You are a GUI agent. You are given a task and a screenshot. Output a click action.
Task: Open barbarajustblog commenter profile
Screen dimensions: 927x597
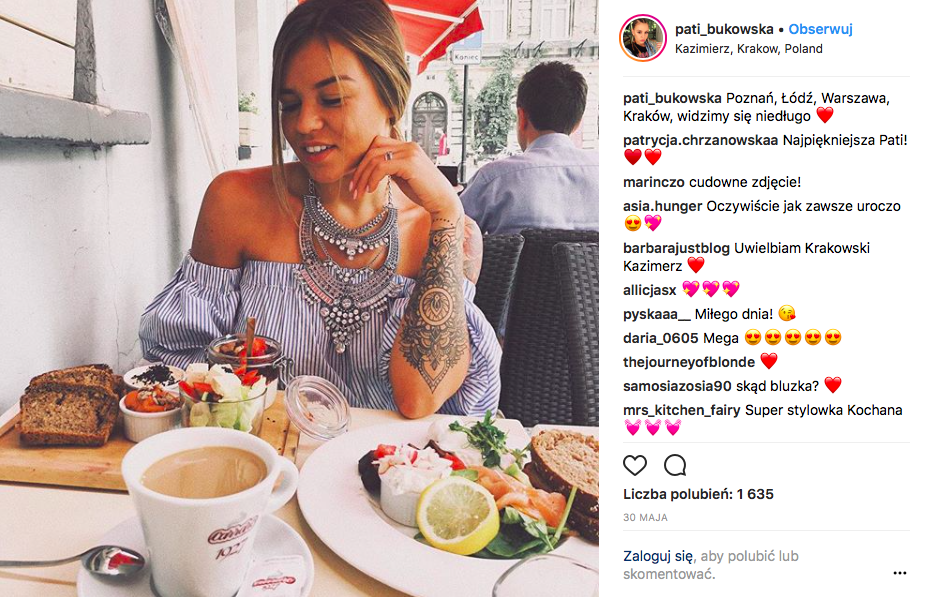[x=676, y=248]
